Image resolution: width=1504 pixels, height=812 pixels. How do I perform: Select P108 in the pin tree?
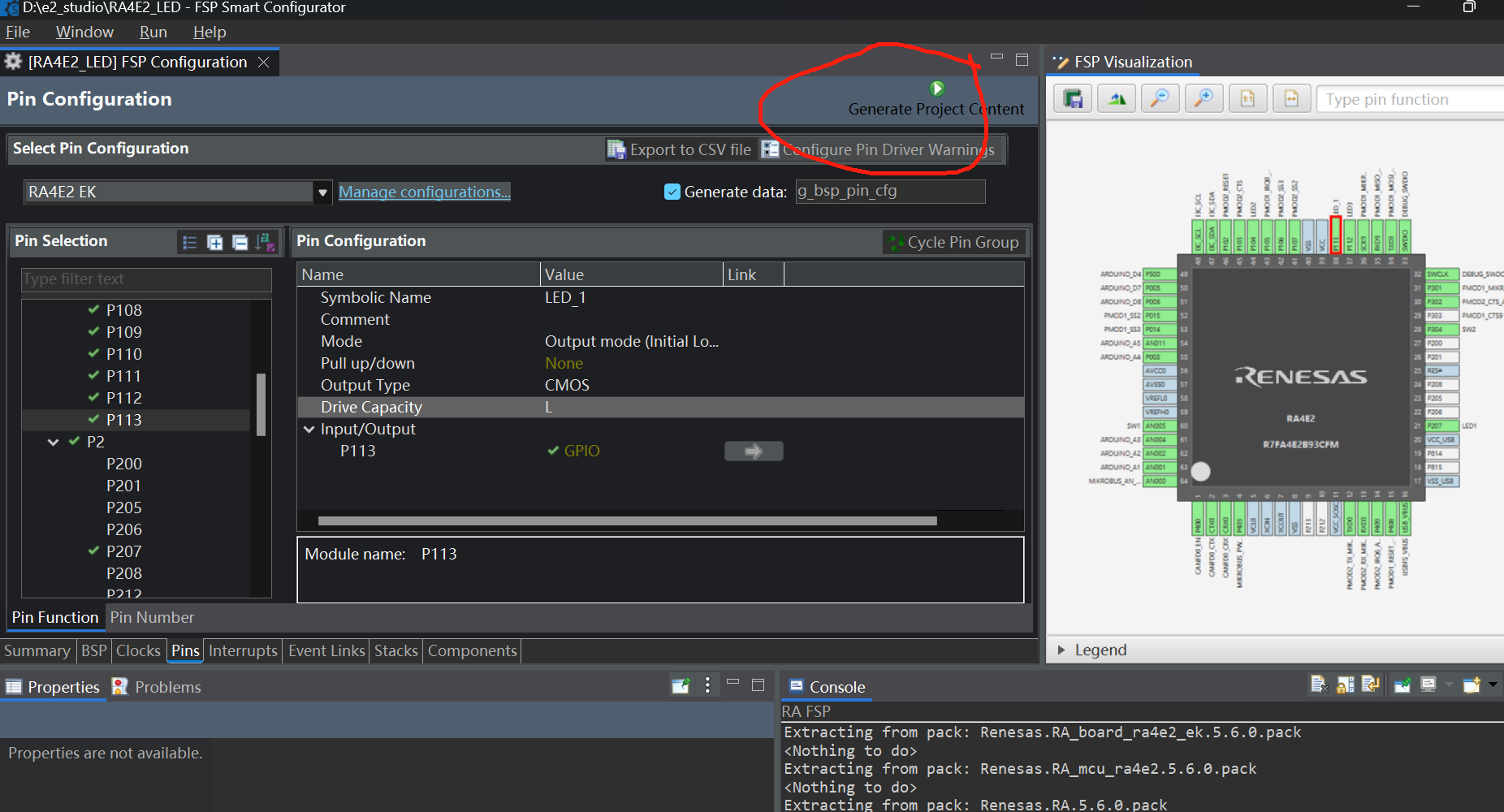tap(124, 311)
